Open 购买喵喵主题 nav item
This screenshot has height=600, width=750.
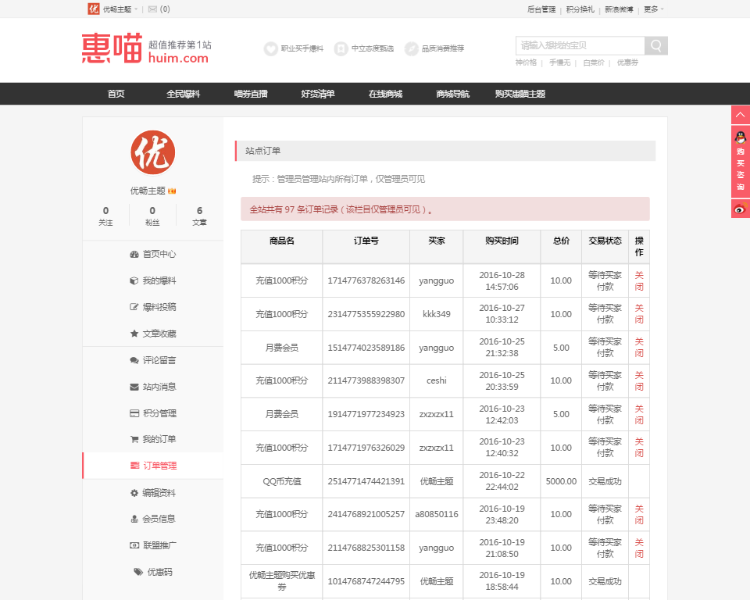[520, 94]
